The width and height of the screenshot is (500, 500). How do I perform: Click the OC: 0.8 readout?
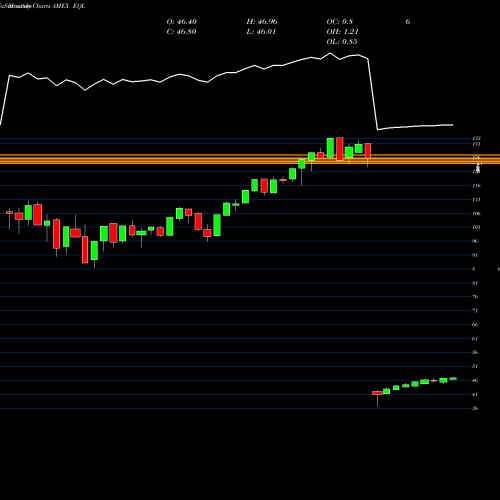coord(339,22)
